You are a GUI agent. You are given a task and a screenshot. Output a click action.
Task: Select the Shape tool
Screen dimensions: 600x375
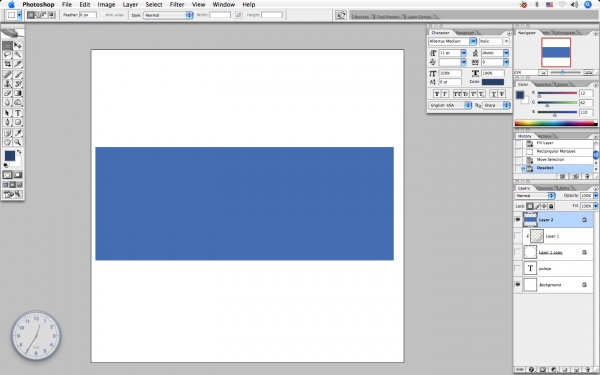pyautogui.click(x=18, y=122)
